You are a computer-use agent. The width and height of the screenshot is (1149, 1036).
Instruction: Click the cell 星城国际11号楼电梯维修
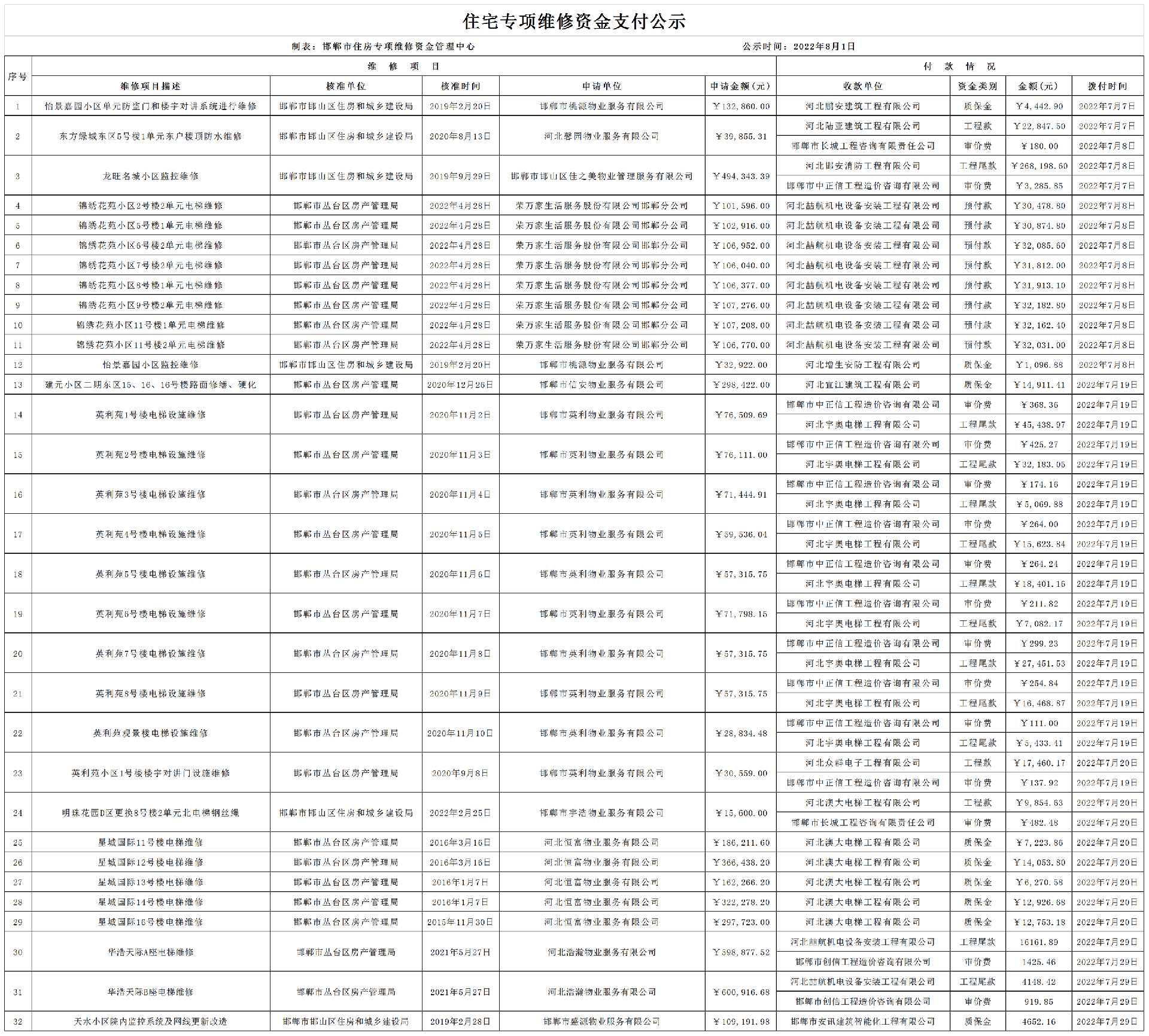click(x=150, y=842)
